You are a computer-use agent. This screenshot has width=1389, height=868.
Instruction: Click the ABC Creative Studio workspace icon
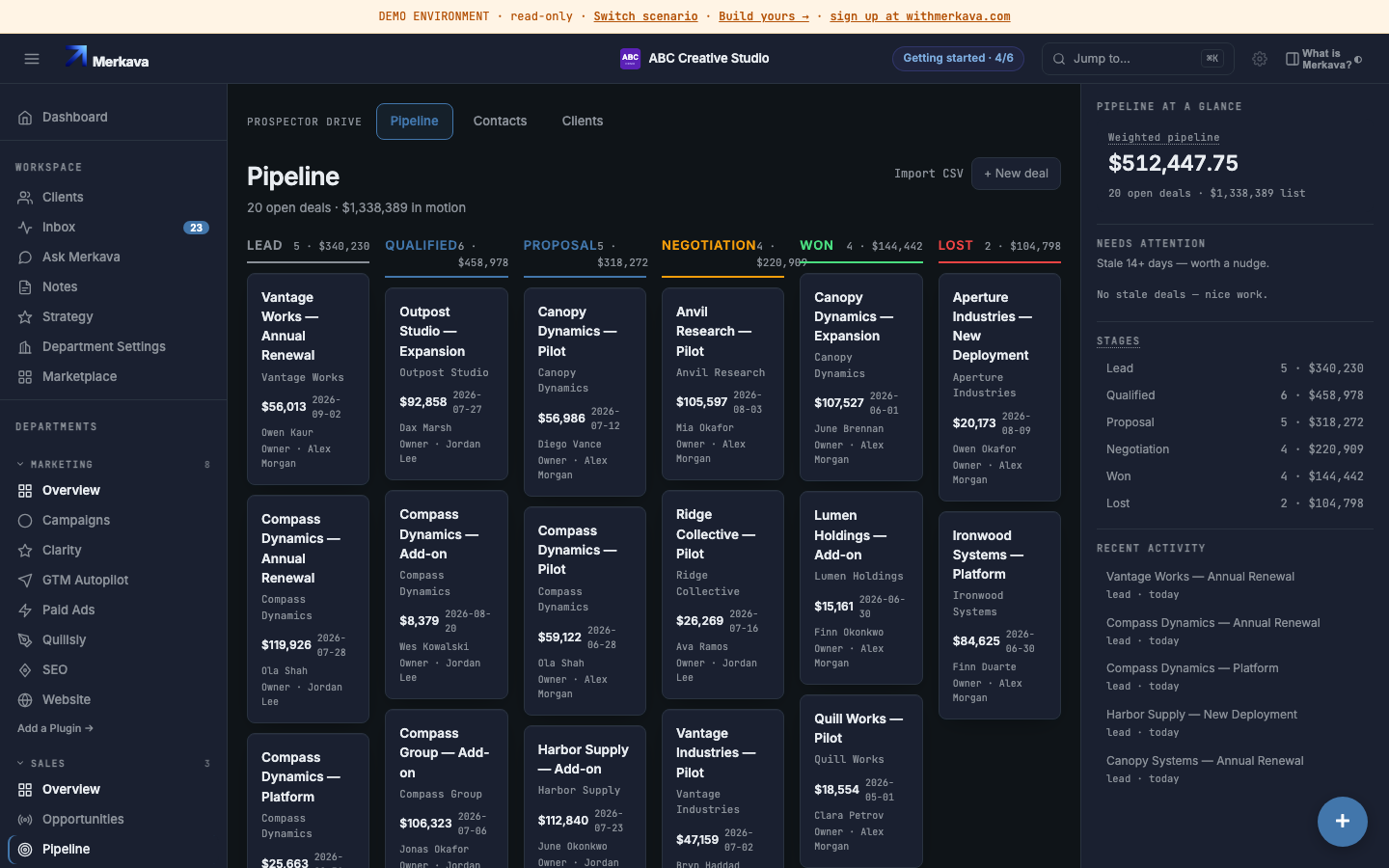click(x=630, y=59)
